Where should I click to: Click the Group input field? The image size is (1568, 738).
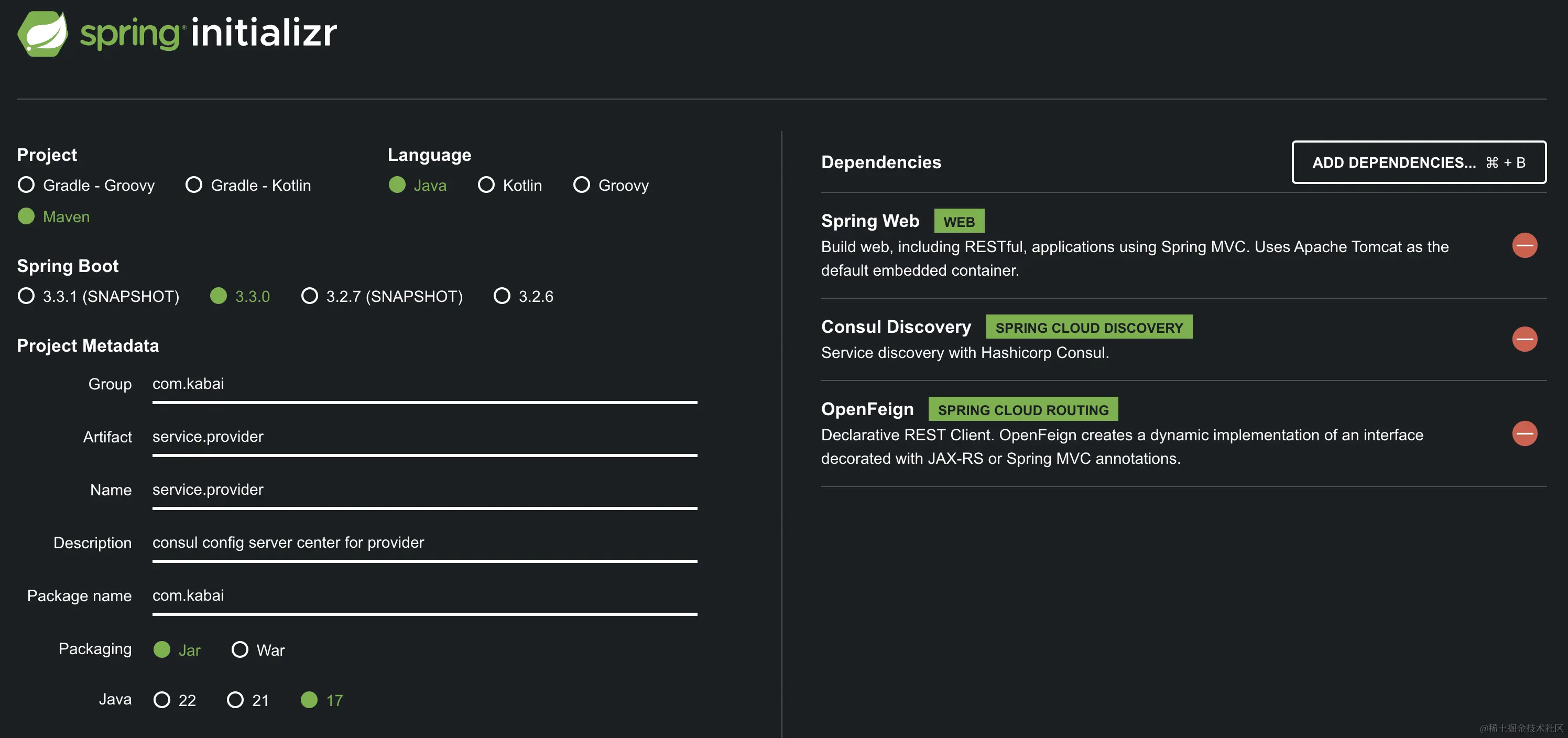pyautogui.click(x=420, y=384)
